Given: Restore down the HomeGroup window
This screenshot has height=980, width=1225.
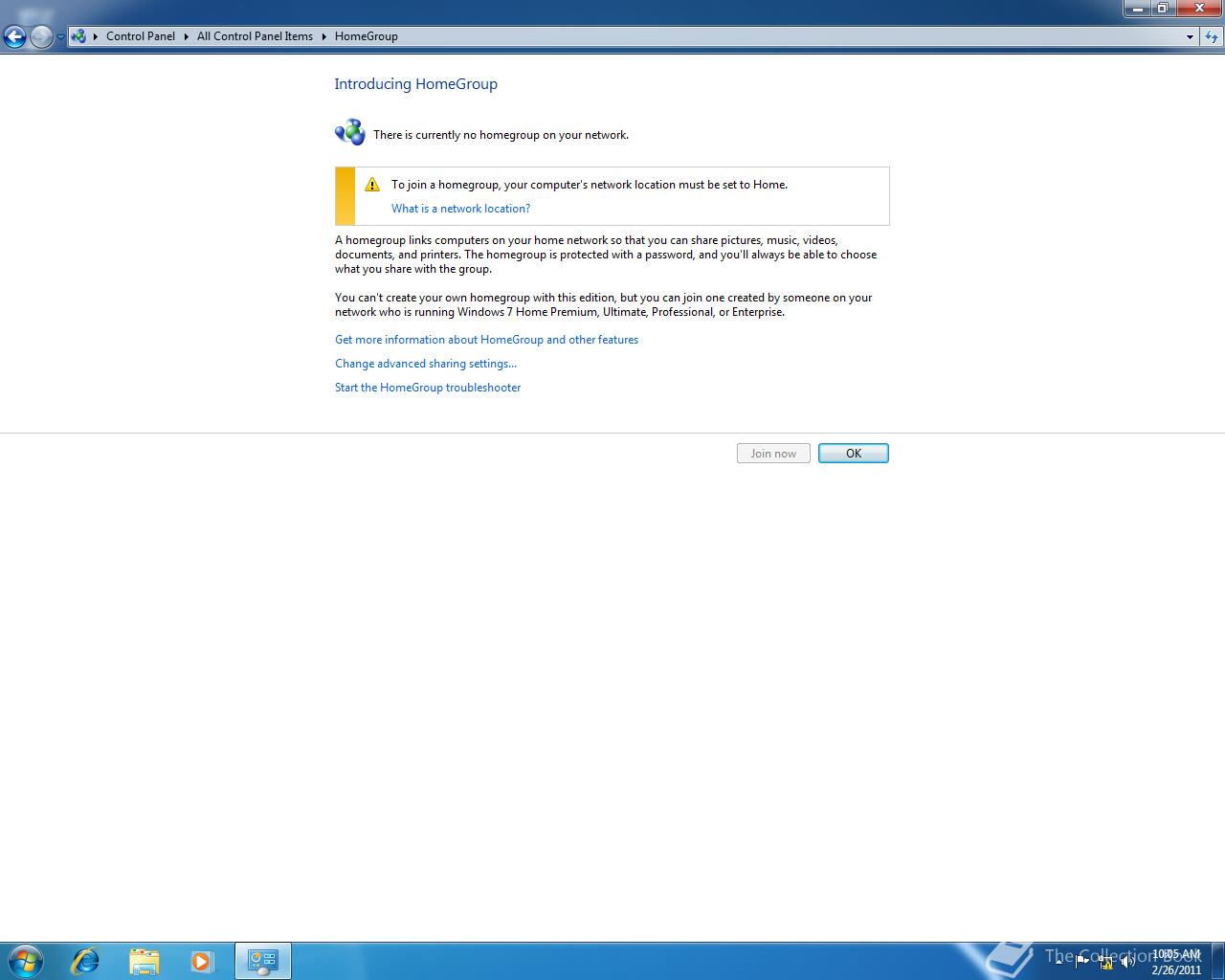Looking at the screenshot, I should point(1162,9).
